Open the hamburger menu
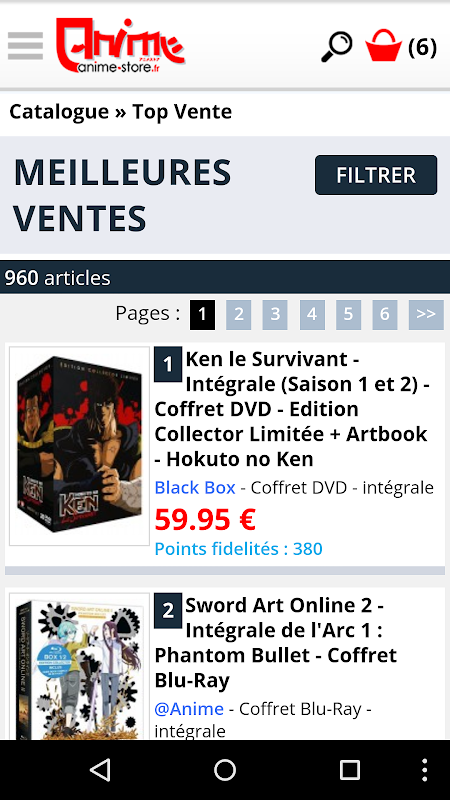The image size is (450, 800). [x=25, y=46]
